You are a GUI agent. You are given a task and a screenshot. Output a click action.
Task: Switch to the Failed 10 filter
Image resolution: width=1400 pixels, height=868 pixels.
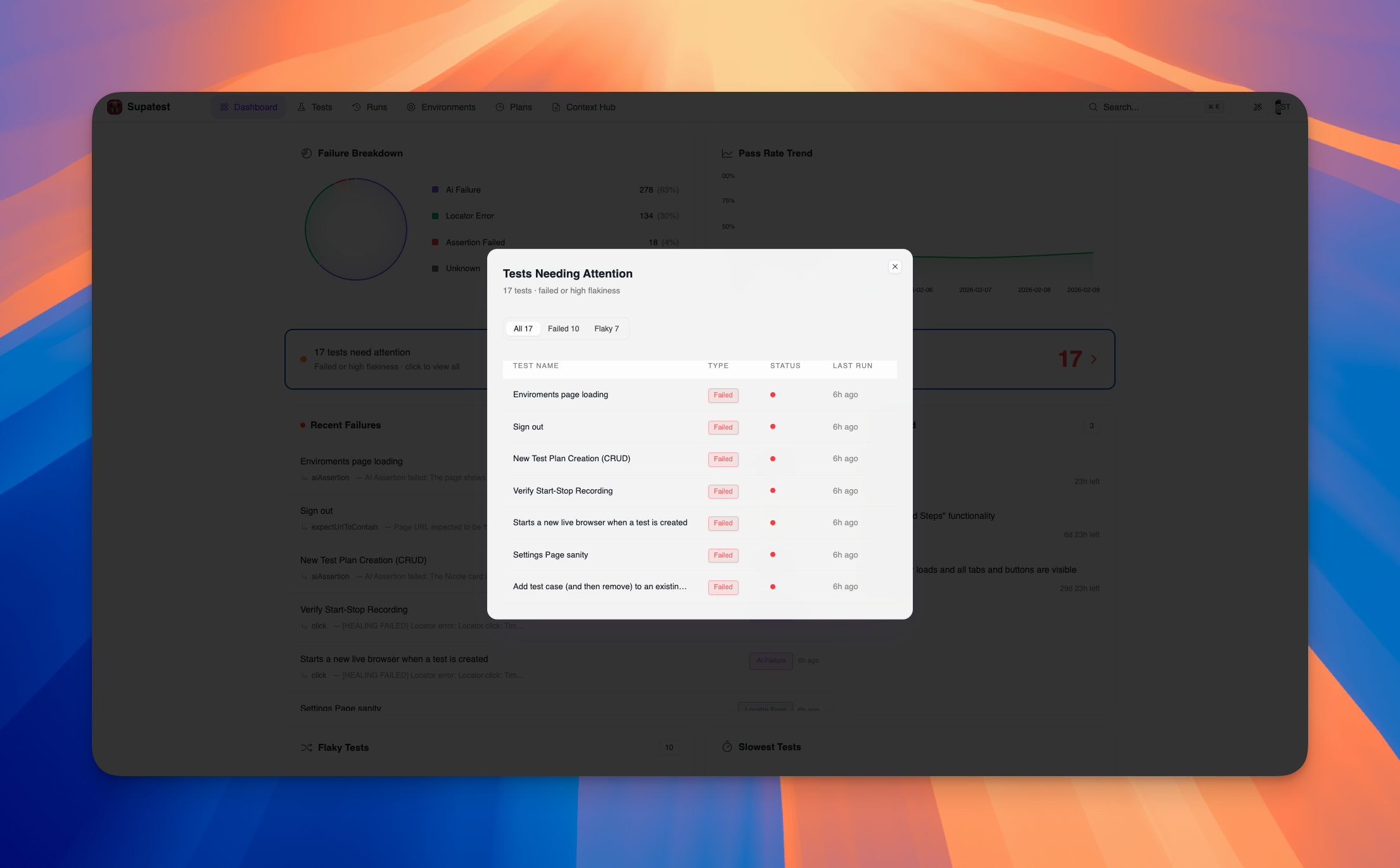pyautogui.click(x=563, y=328)
